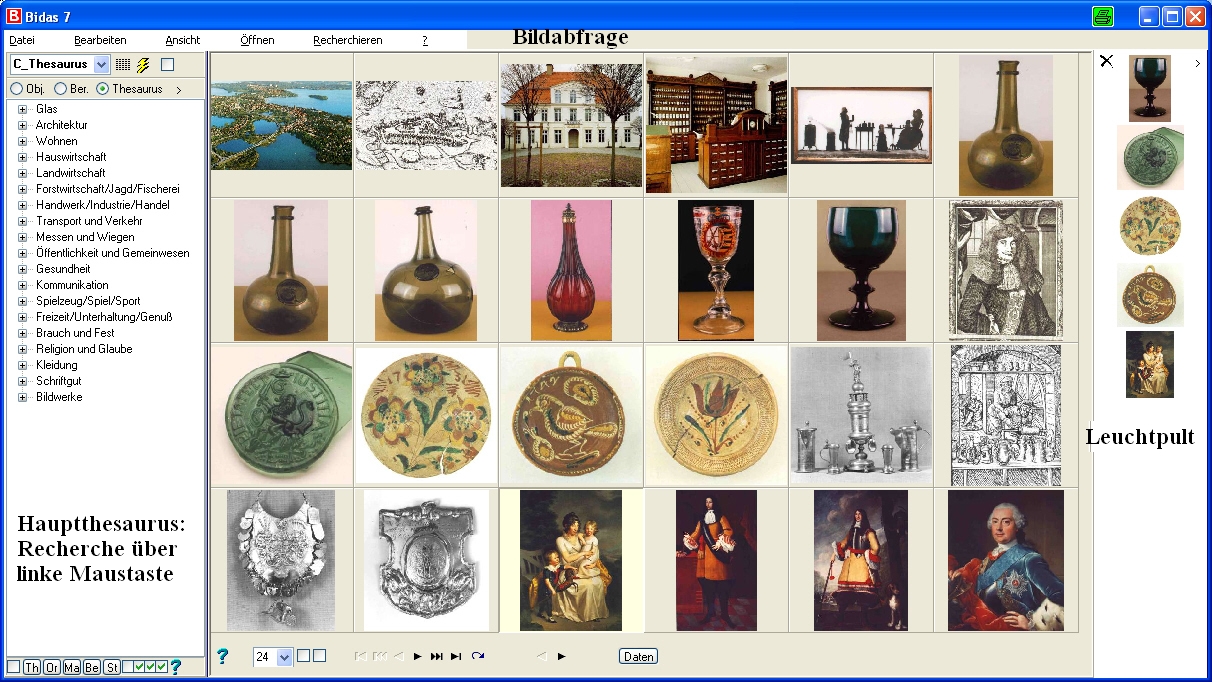Expand the Religion und Glaube node

point(22,349)
